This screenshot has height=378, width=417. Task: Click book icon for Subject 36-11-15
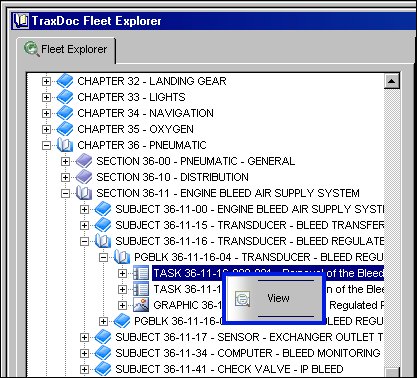[x=103, y=225]
